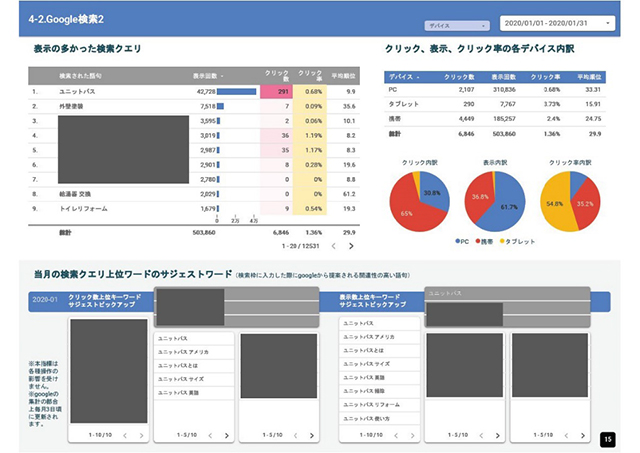Screen dimensions: 640x453
Task: Previous page arrow under ユニットバス 使い方 list
Action: point(396,435)
